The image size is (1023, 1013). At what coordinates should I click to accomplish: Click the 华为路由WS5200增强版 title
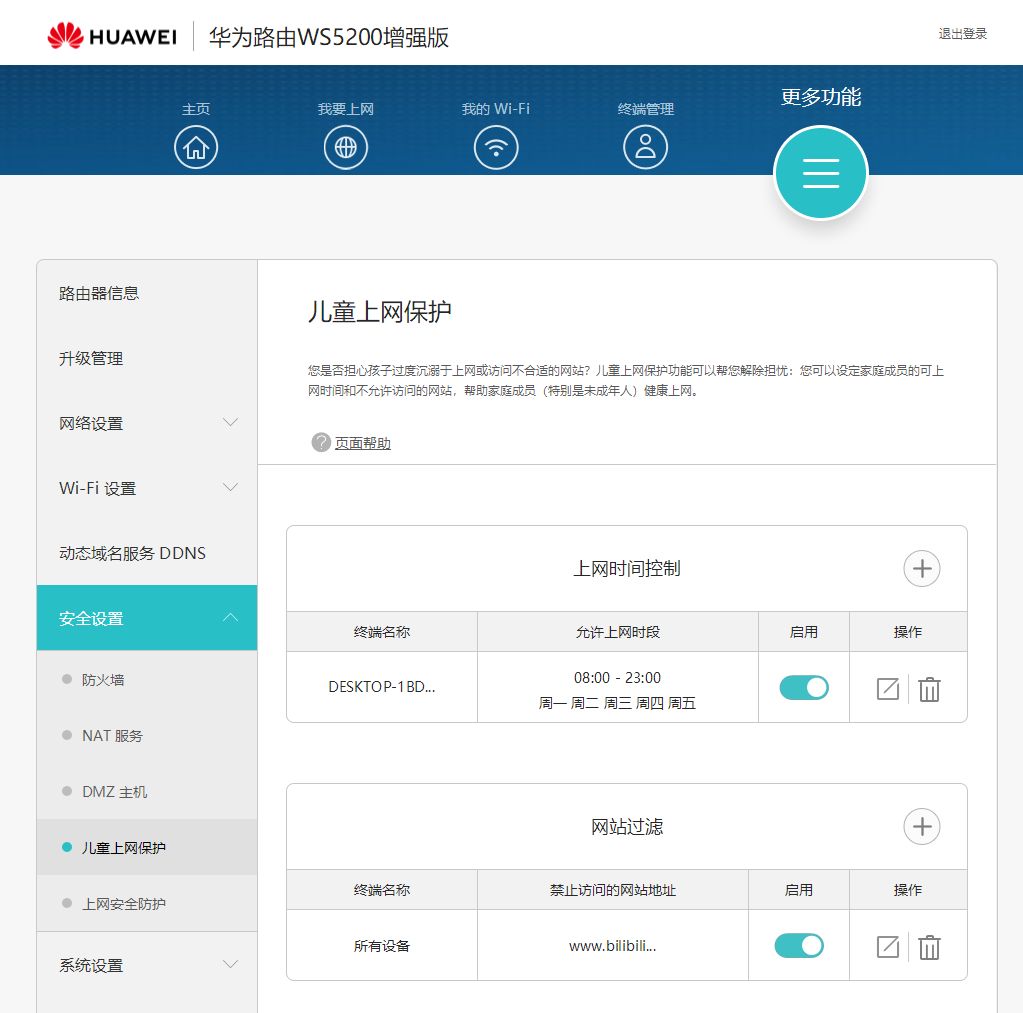pos(329,37)
